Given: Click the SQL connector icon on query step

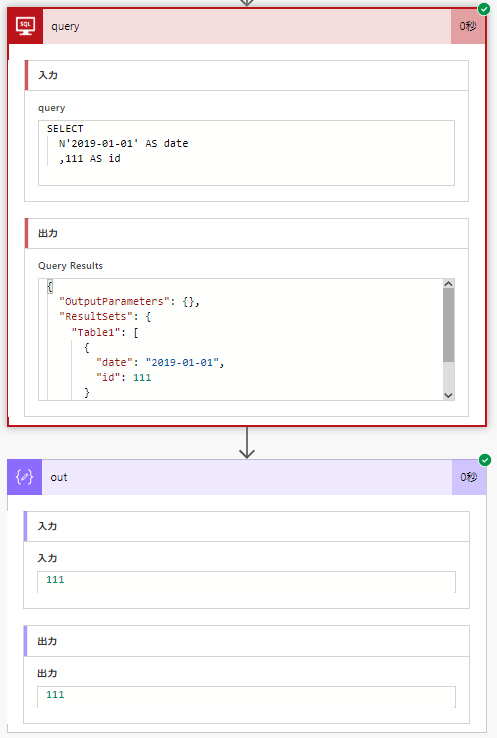Looking at the screenshot, I should pos(25,26).
